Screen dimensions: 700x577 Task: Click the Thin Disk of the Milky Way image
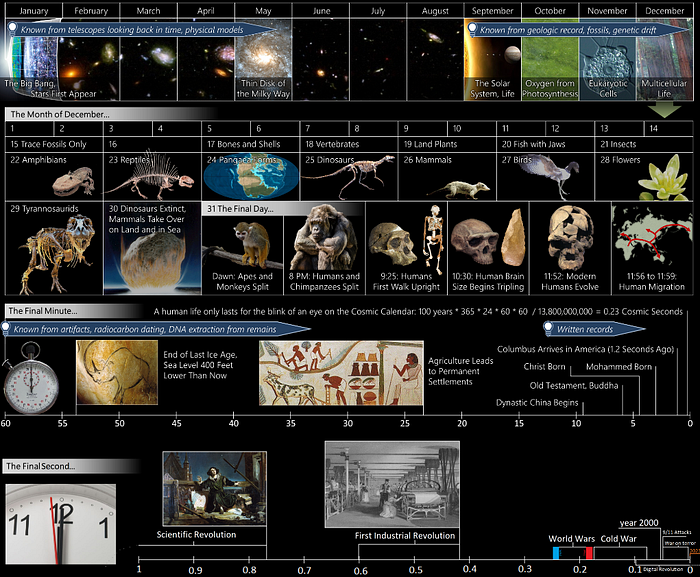(263, 59)
